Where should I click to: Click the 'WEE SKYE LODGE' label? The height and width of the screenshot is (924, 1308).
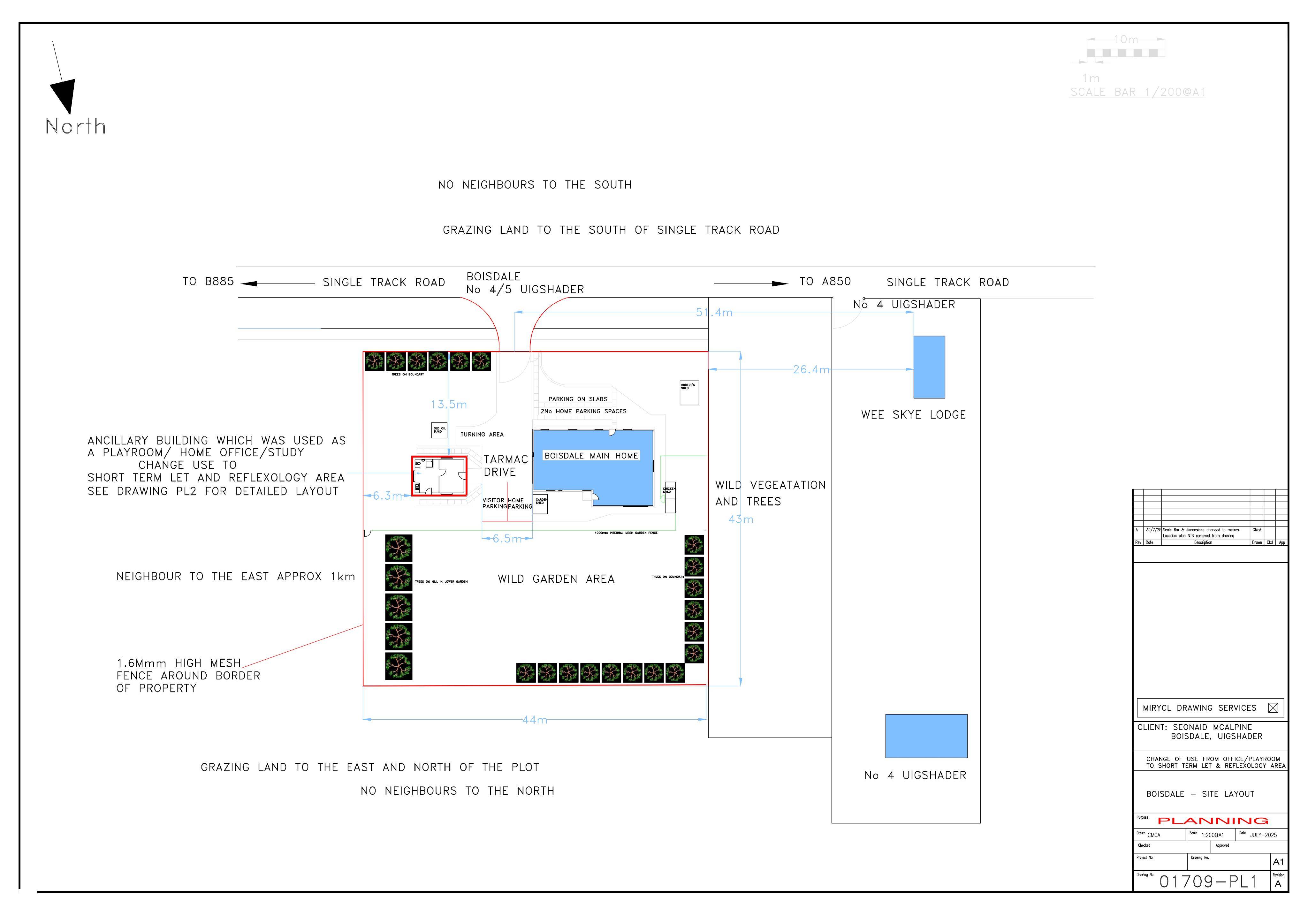click(x=913, y=415)
